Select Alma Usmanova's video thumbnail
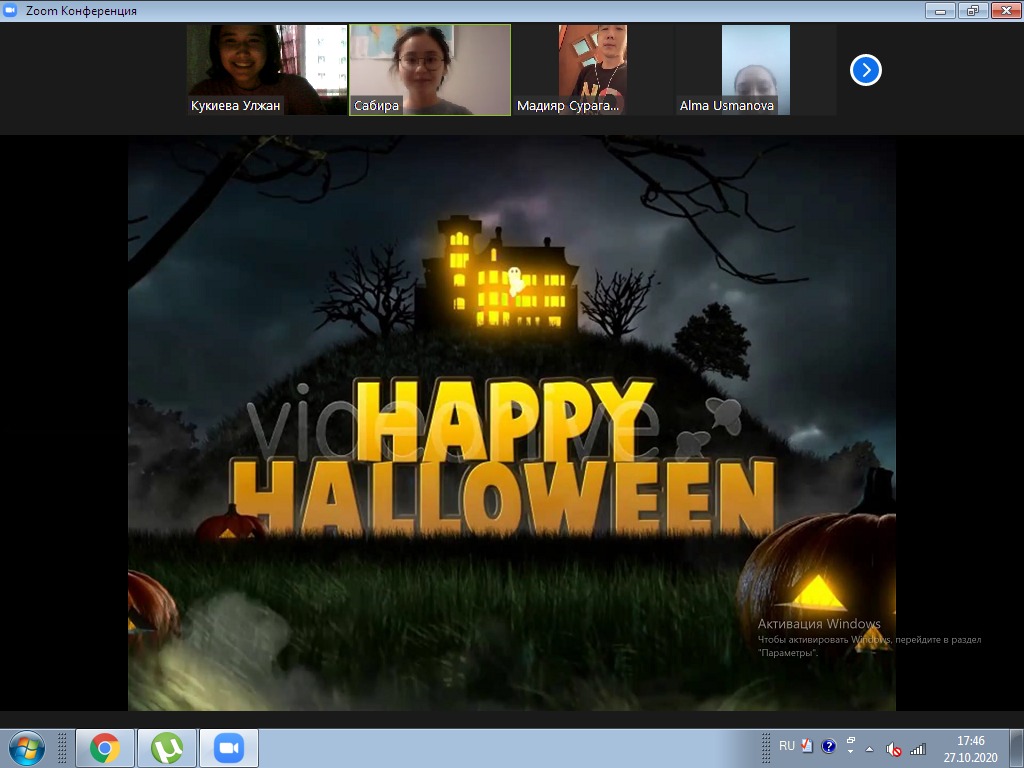 (x=756, y=70)
